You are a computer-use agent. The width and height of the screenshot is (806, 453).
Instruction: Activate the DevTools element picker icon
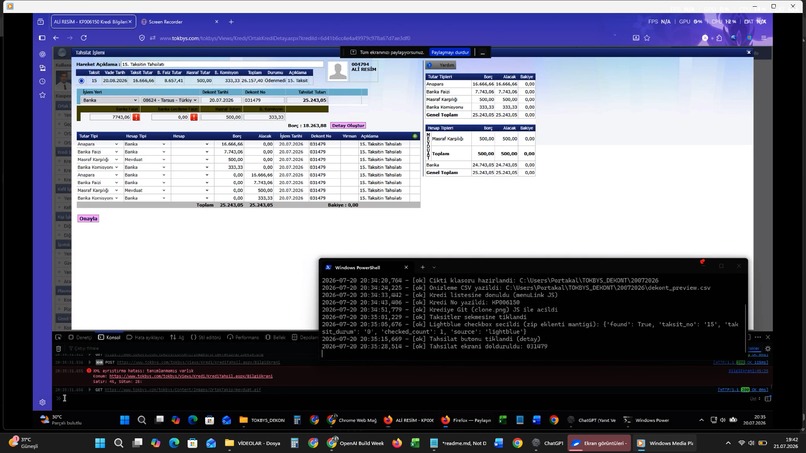[58, 337]
